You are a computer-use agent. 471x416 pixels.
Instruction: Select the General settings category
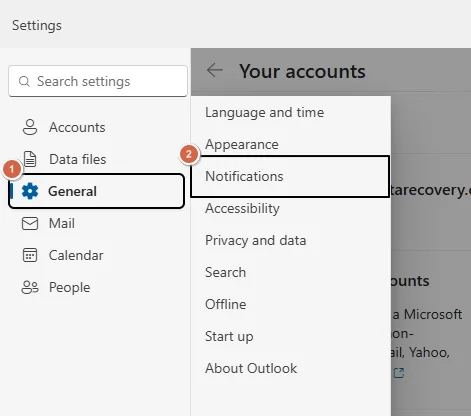tap(97, 191)
